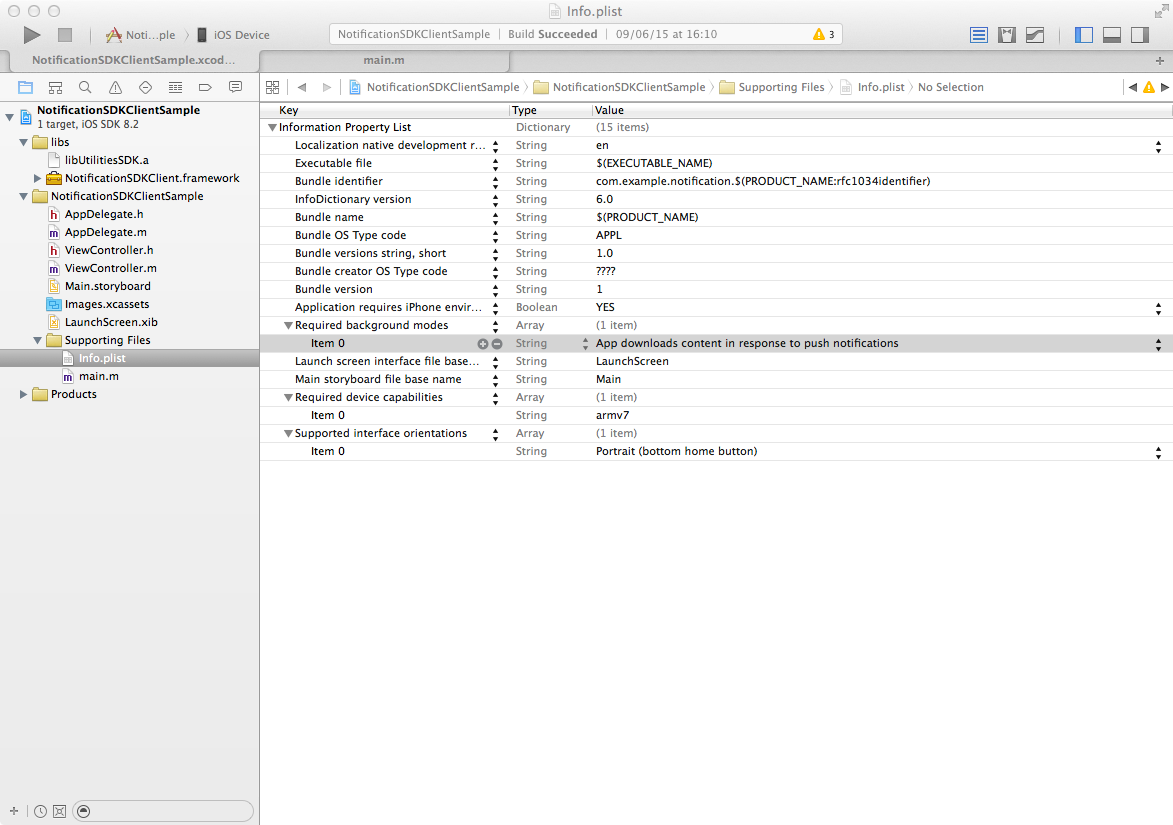The image size is (1173, 825).
Task: Open localization value dropdown for en
Action: pyautogui.click(x=1158, y=147)
